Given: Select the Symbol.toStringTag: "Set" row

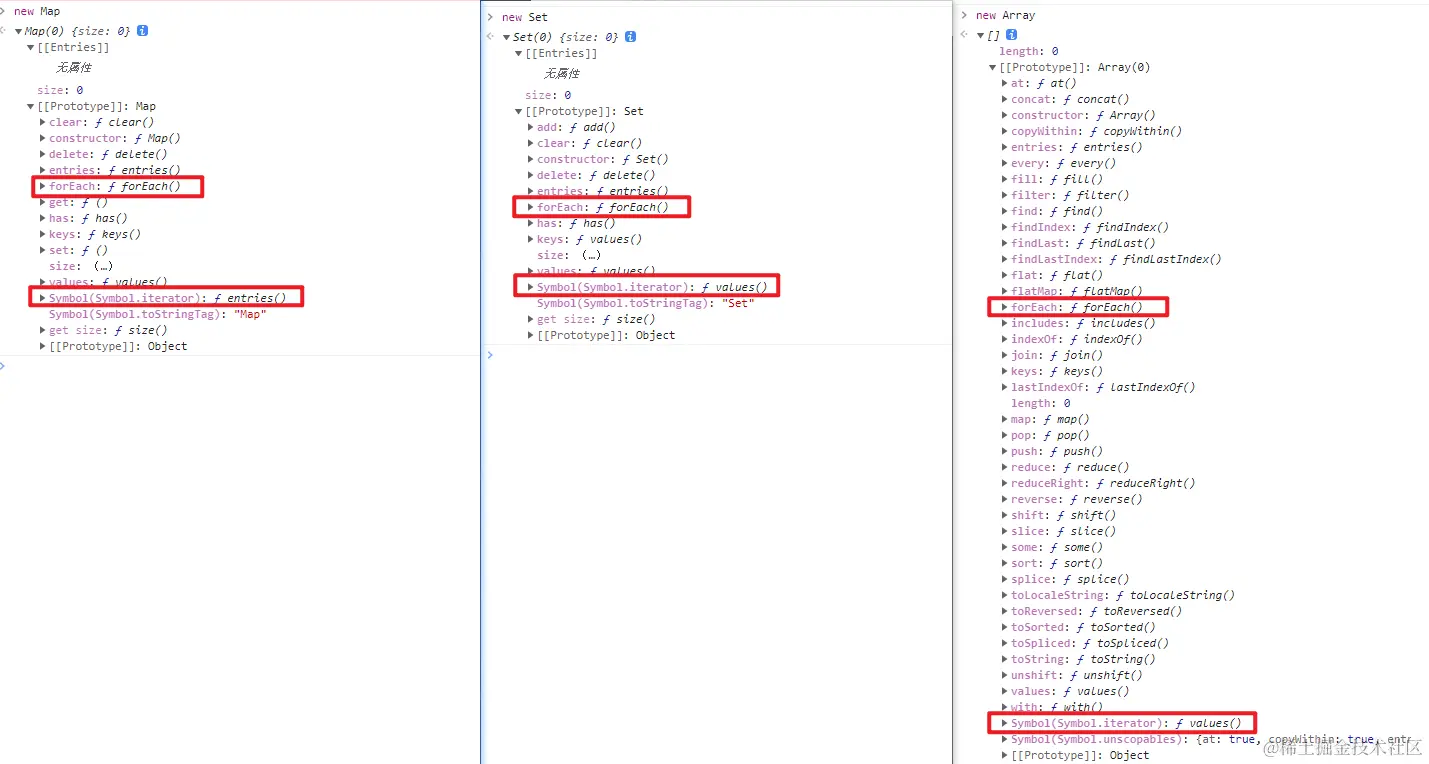Looking at the screenshot, I should click(645, 304).
